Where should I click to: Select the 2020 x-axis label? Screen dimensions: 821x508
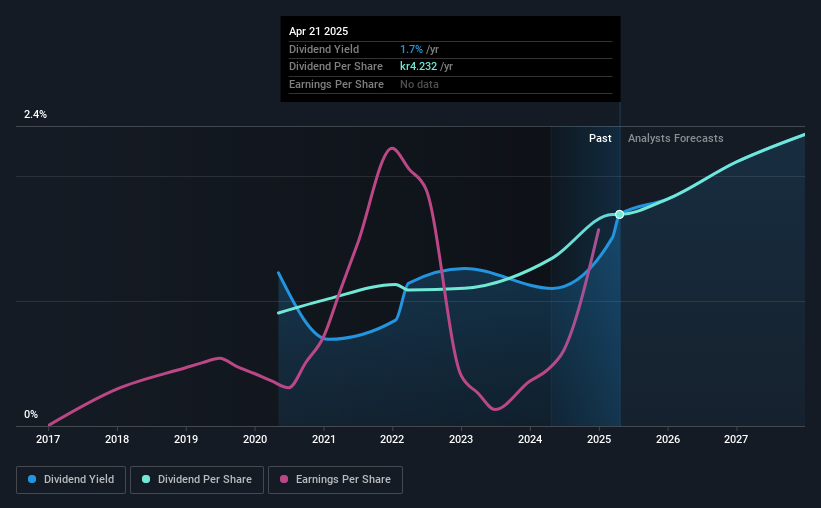255,439
